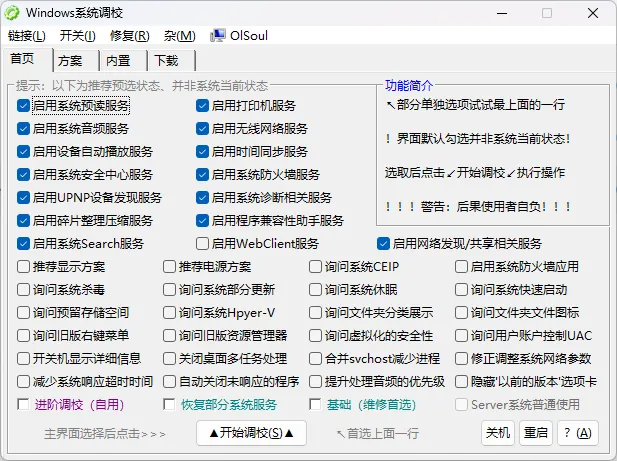This screenshot has width=617, height=461.
Task: Select the 首页 tab
Action: pos(28,59)
